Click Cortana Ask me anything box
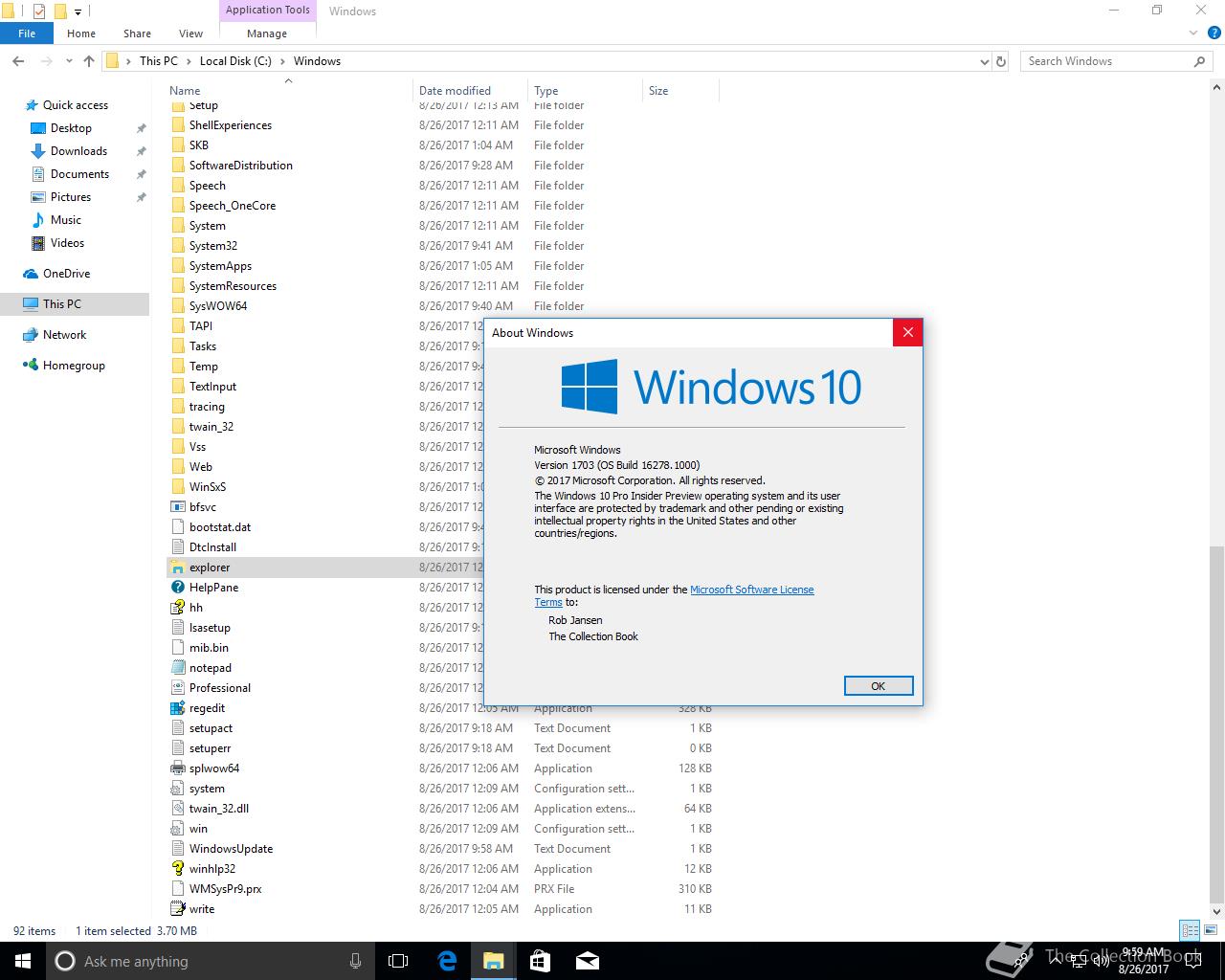This screenshot has width=1225, height=980. tap(210, 961)
